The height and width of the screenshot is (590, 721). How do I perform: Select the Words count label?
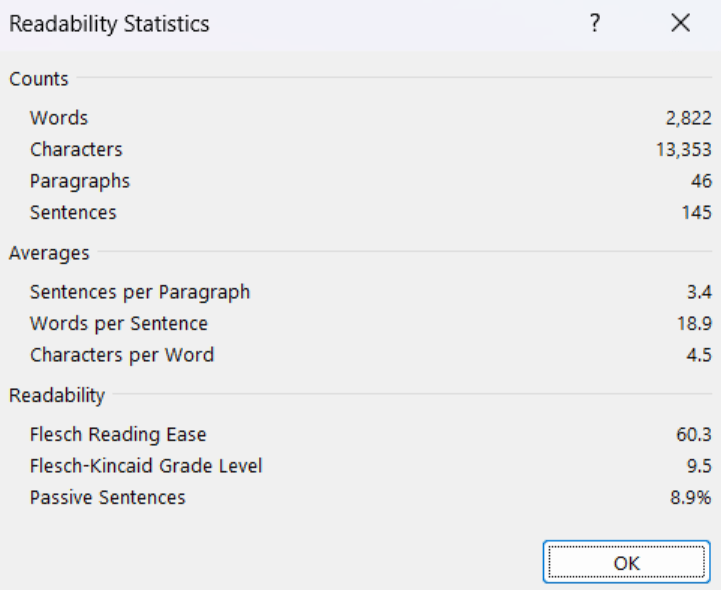tap(59, 118)
